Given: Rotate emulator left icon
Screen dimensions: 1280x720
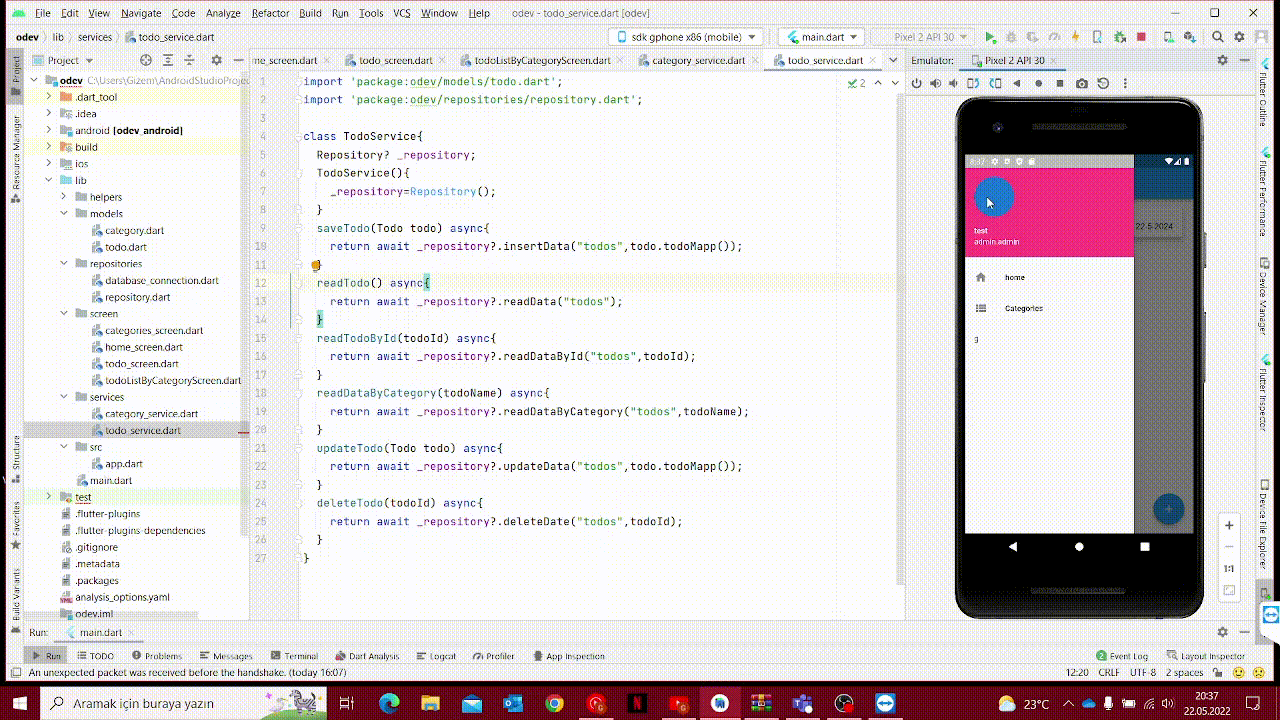Looking at the screenshot, I should 974,84.
